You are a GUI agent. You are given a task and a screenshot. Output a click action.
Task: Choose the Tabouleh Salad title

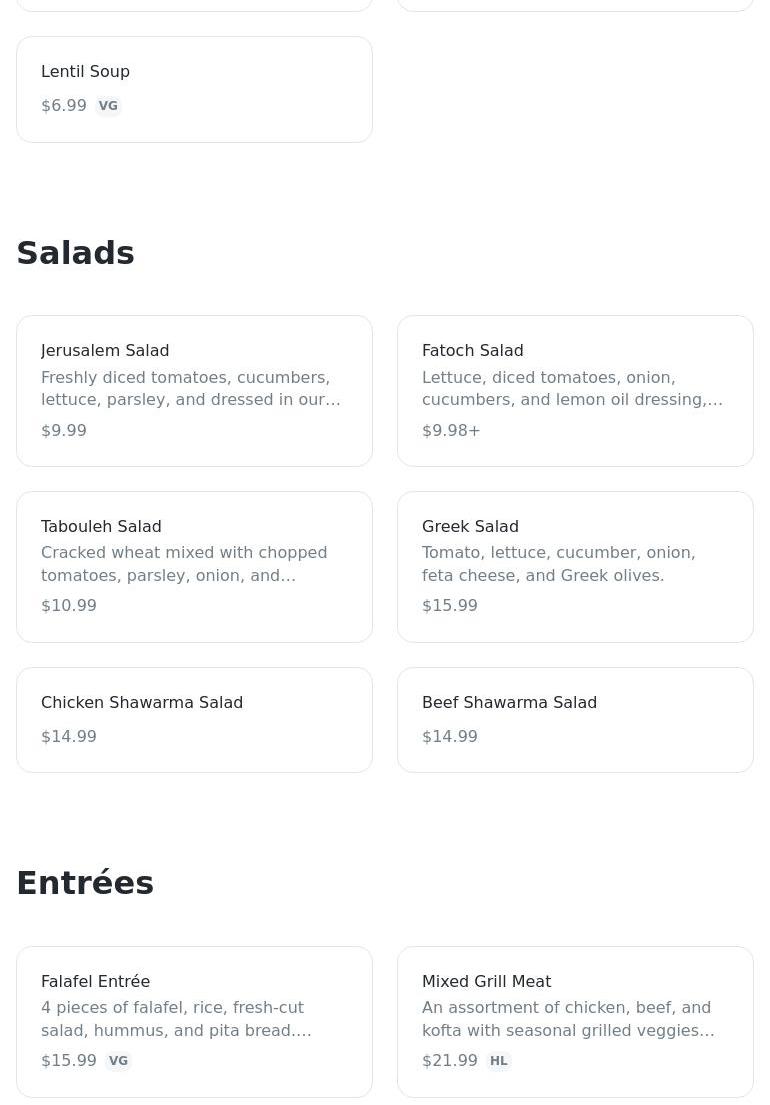(x=101, y=527)
